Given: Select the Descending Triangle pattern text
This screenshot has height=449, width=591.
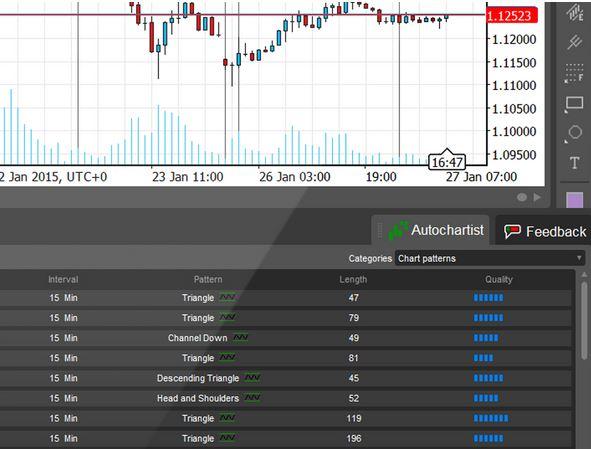Looking at the screenshot, I should [198, 378].
